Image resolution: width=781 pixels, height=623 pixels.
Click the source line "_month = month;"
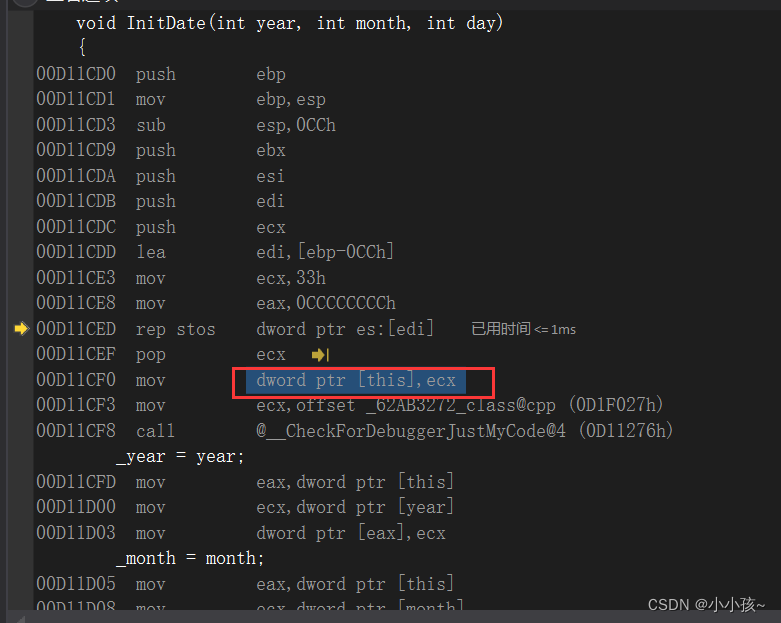[190, 558]
